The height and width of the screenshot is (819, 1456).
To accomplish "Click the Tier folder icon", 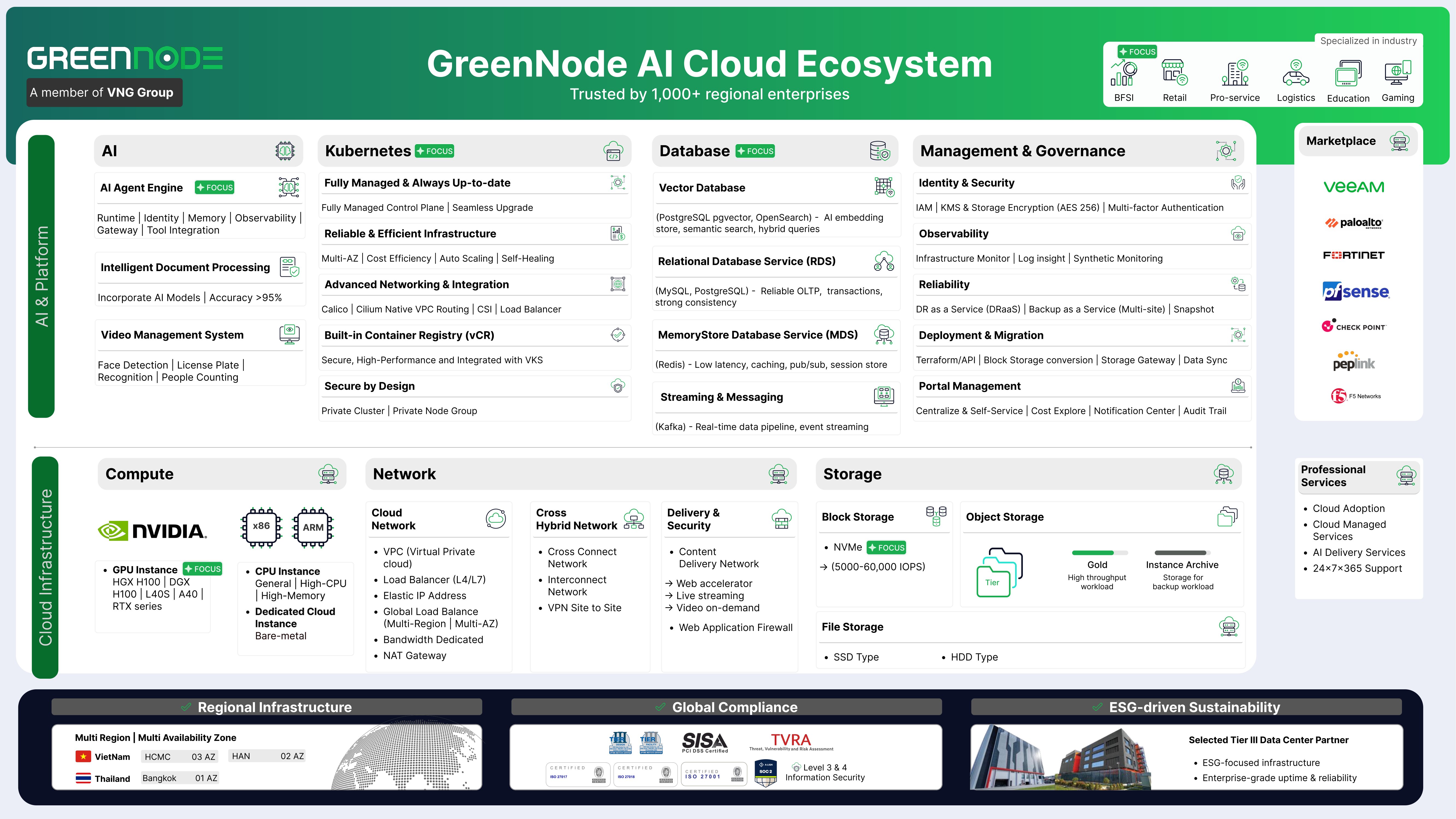I will pos(999,572).
